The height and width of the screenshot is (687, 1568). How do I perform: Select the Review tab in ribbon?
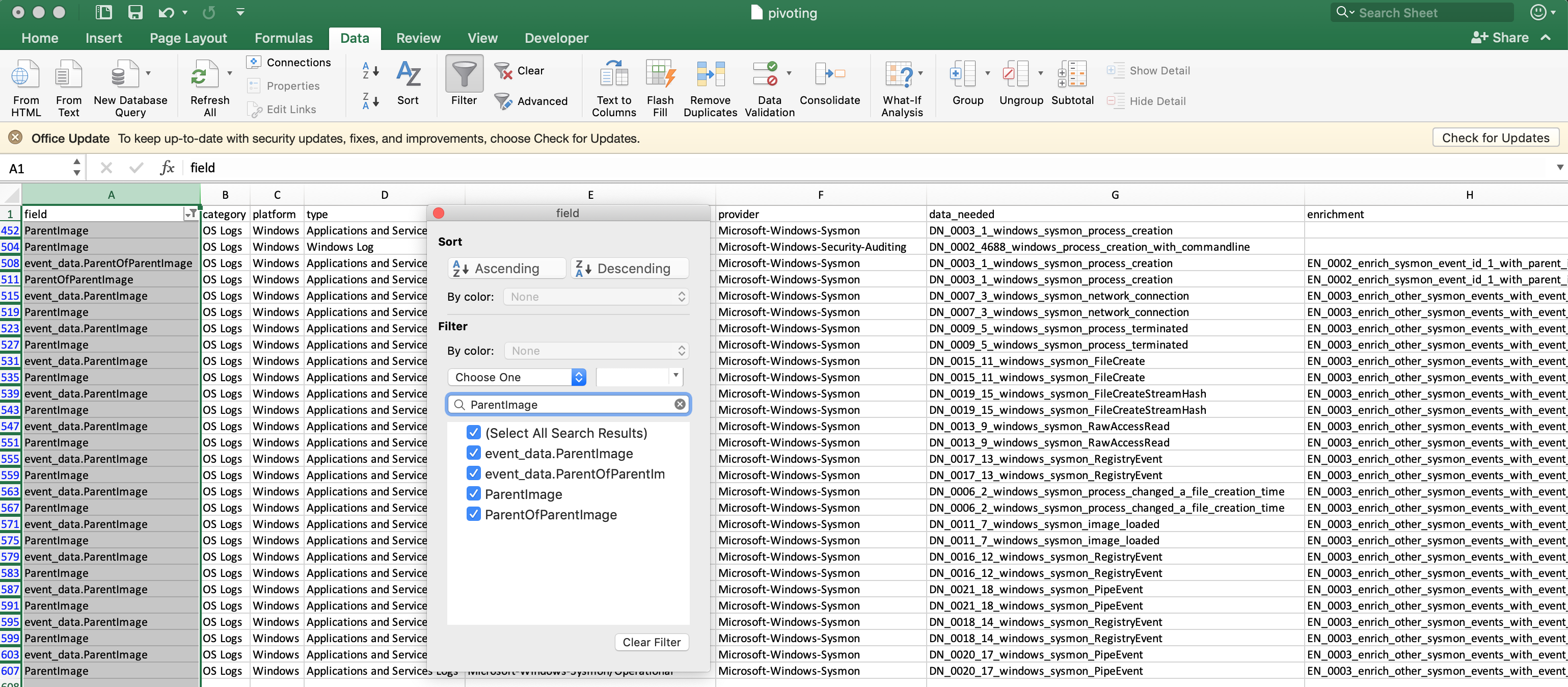click(x=418, y=37)
